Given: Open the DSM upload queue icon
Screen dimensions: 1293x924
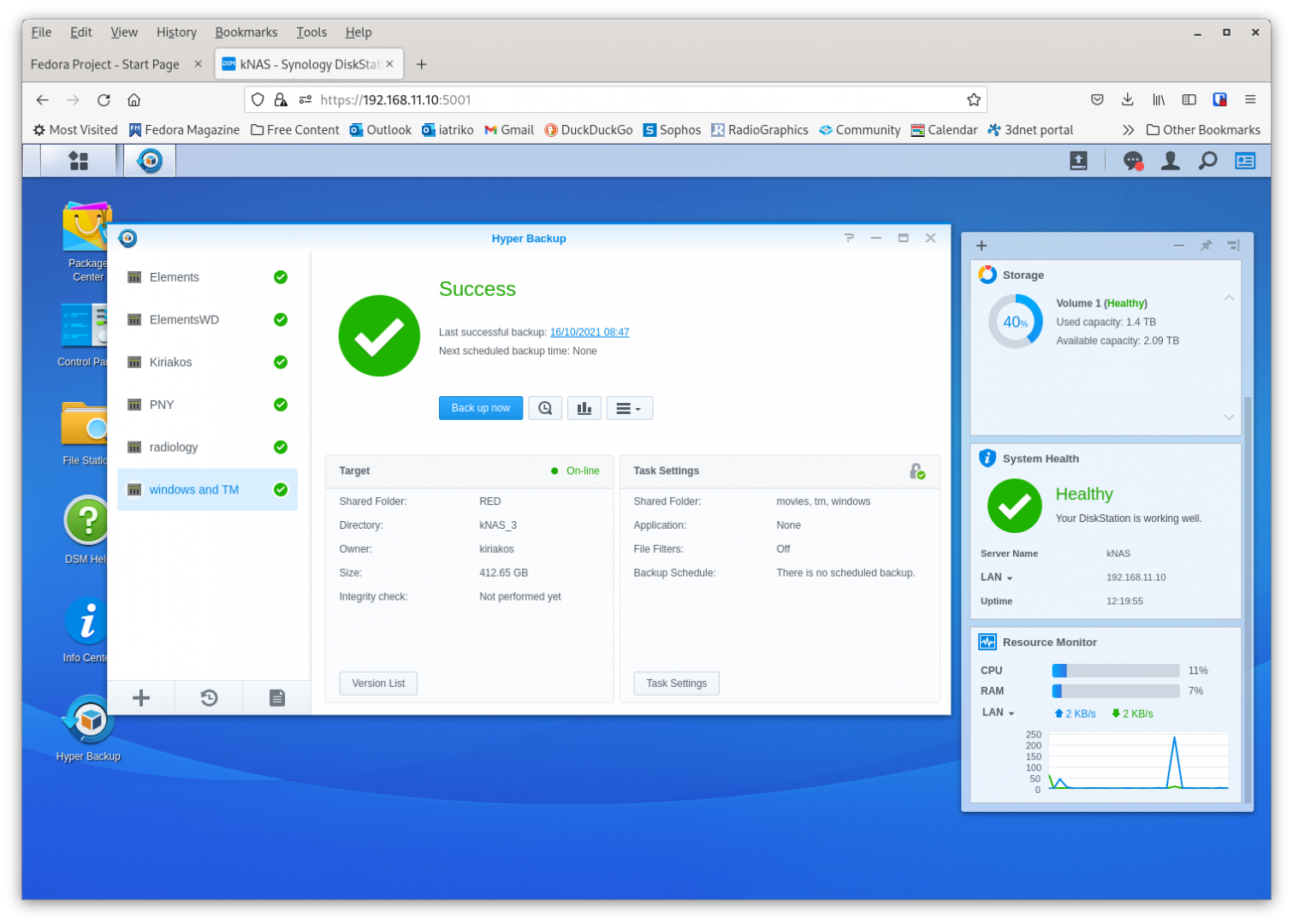Looking at the screenshot, I should [1078, 161].
